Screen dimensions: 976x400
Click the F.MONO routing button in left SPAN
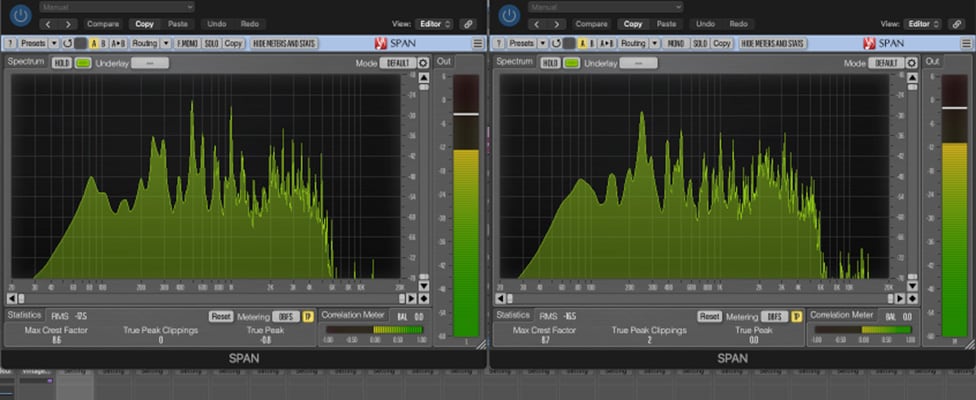point(187,44)
